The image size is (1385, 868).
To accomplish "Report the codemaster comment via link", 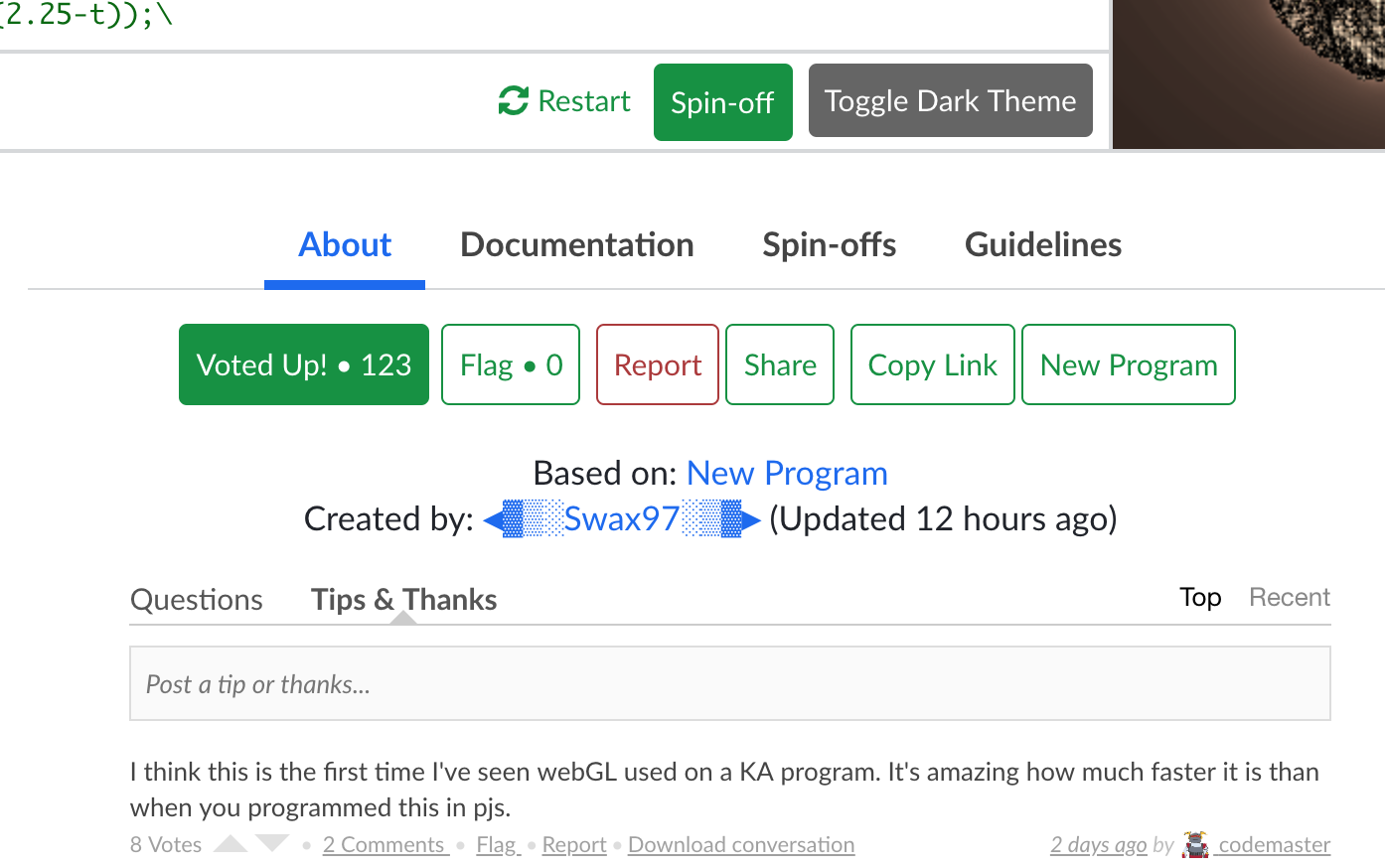I will [x=574, y=844].
